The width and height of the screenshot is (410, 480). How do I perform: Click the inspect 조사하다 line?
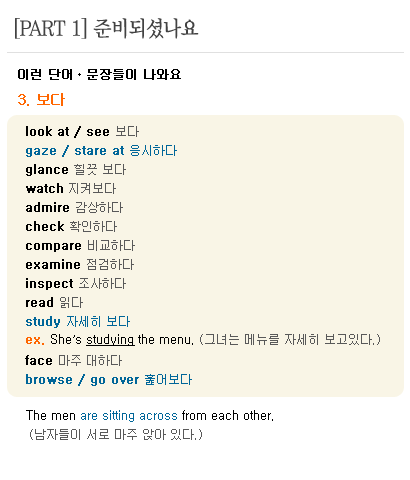pos(76,284)
